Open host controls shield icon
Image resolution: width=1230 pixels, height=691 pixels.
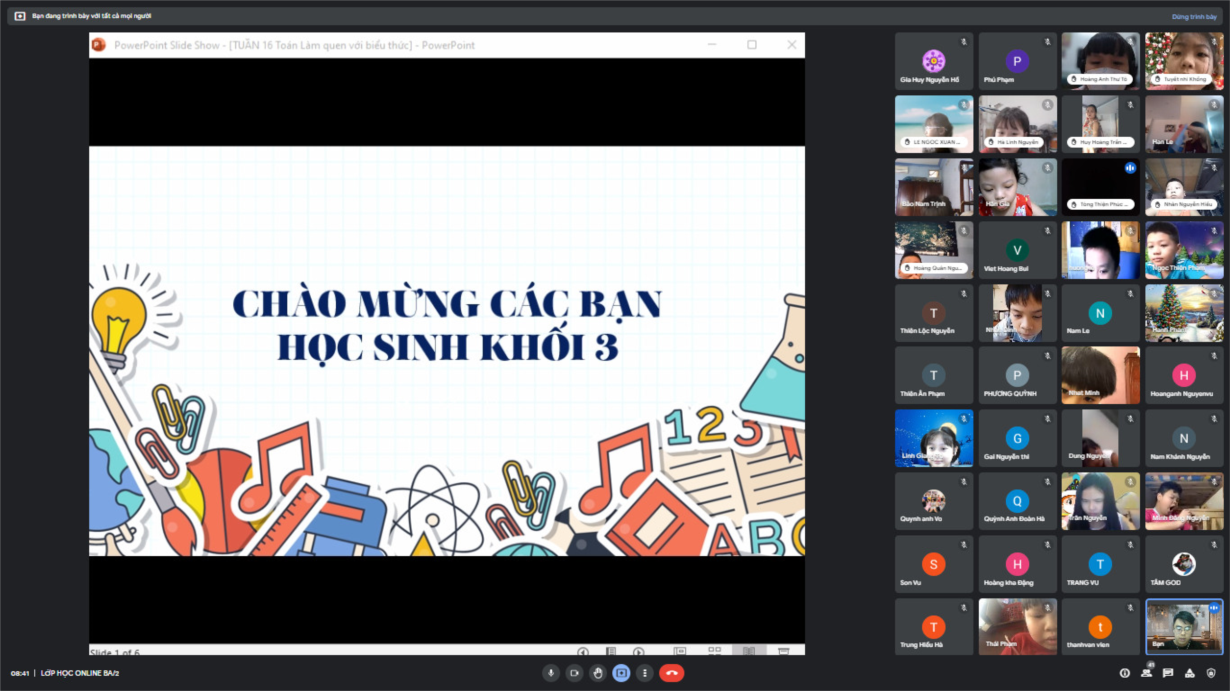tap(1211, 673)
